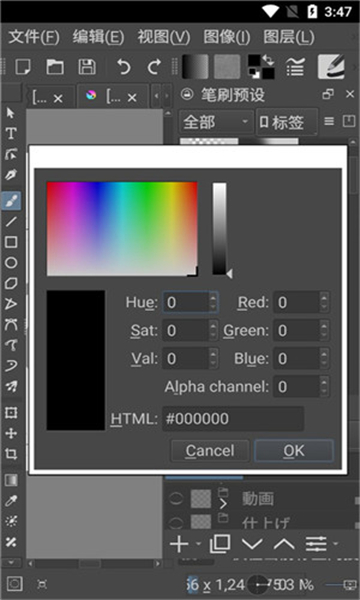The width and height of the screenshot is (360, 600).
Task: Click the Undo arrow icon
Action: click(x=123, y=67)
